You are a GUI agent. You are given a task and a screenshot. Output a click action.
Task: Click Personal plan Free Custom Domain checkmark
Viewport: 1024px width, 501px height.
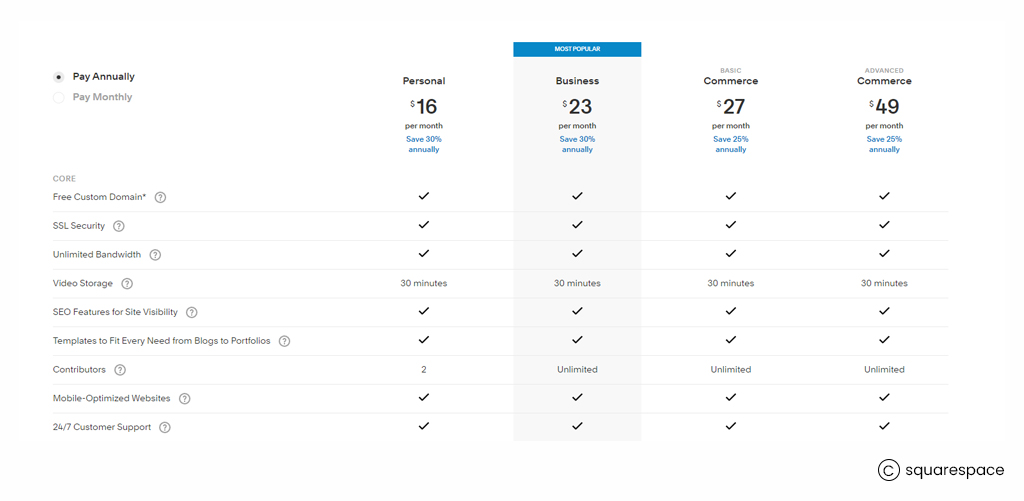(x=424, y=195)
